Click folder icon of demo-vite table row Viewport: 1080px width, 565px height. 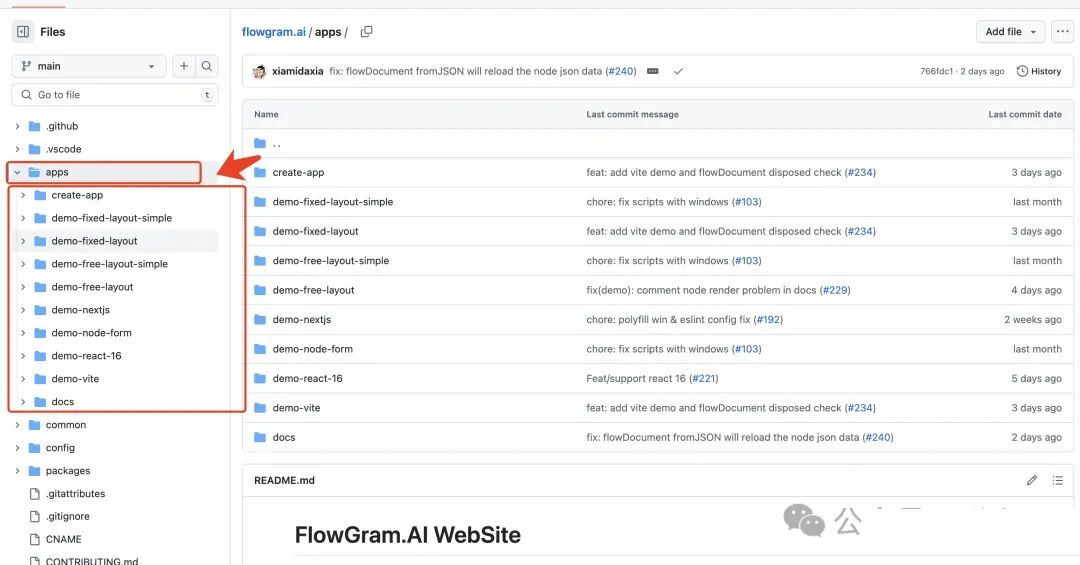tap(260, 408)
